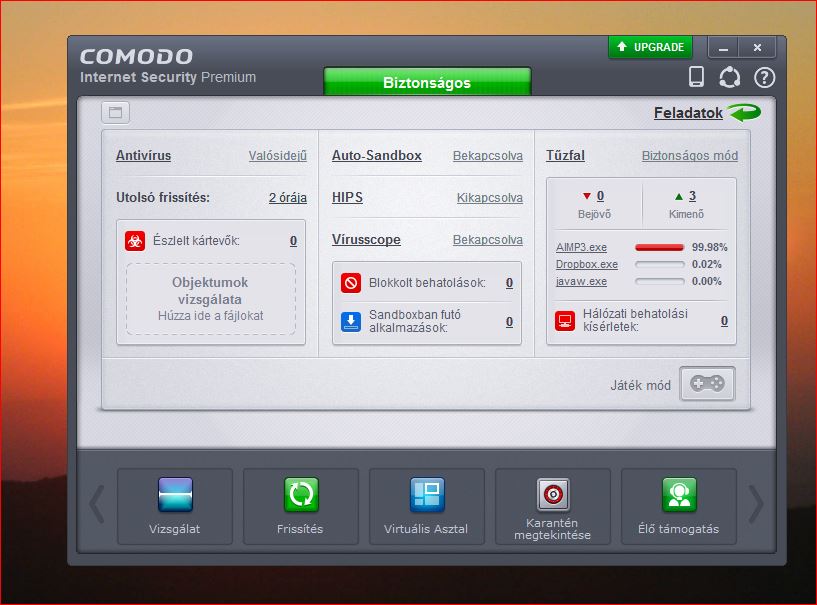Click the sandboxed applications blue icon
The image size is (817, 605).
(x=351, y=322)
